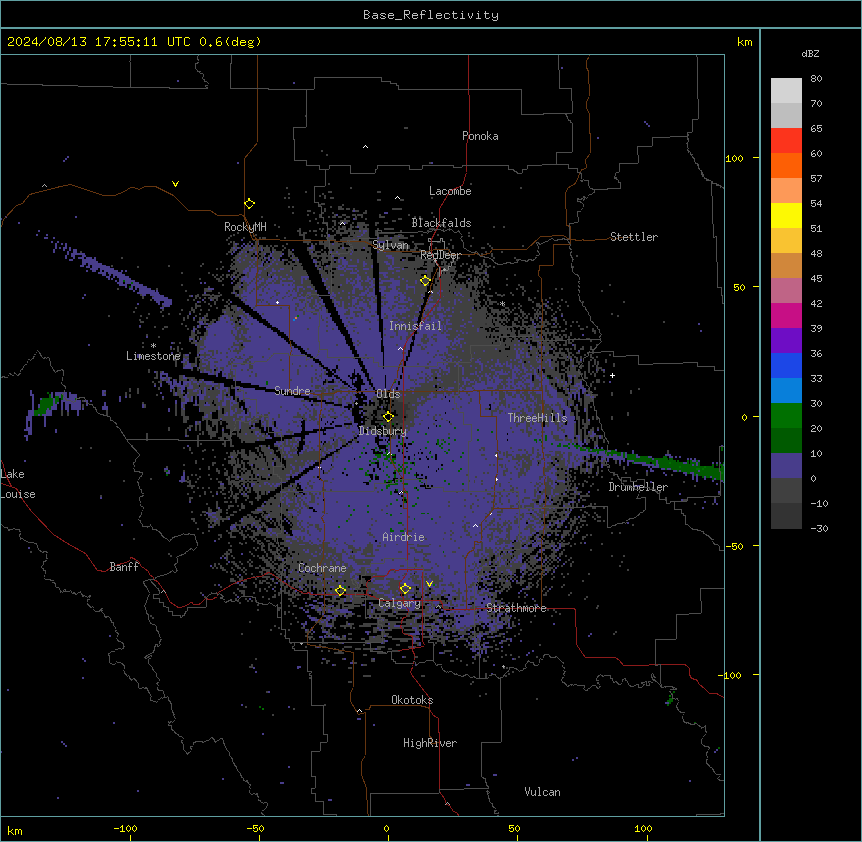Click the Drumheller label
This screenshot has width=862, height=842.
[638, 487]
